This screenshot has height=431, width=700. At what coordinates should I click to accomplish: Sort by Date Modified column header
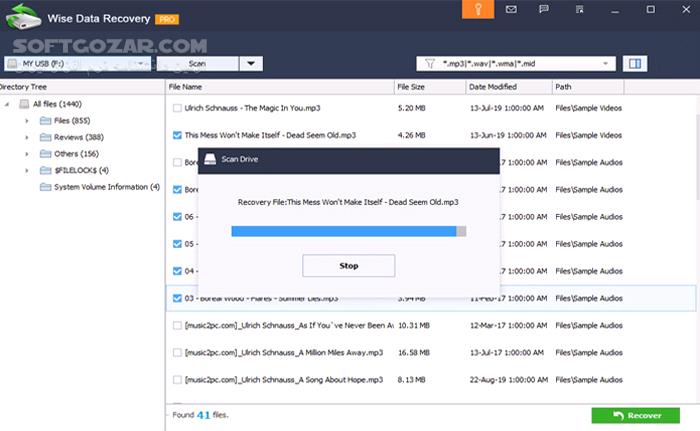509,87
